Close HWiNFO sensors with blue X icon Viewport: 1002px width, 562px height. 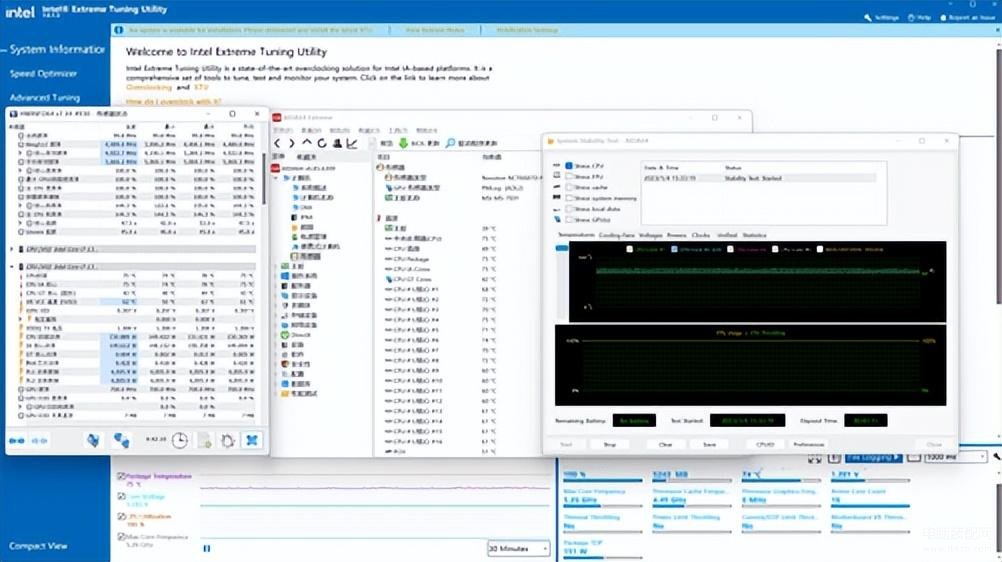pos(252,440)
